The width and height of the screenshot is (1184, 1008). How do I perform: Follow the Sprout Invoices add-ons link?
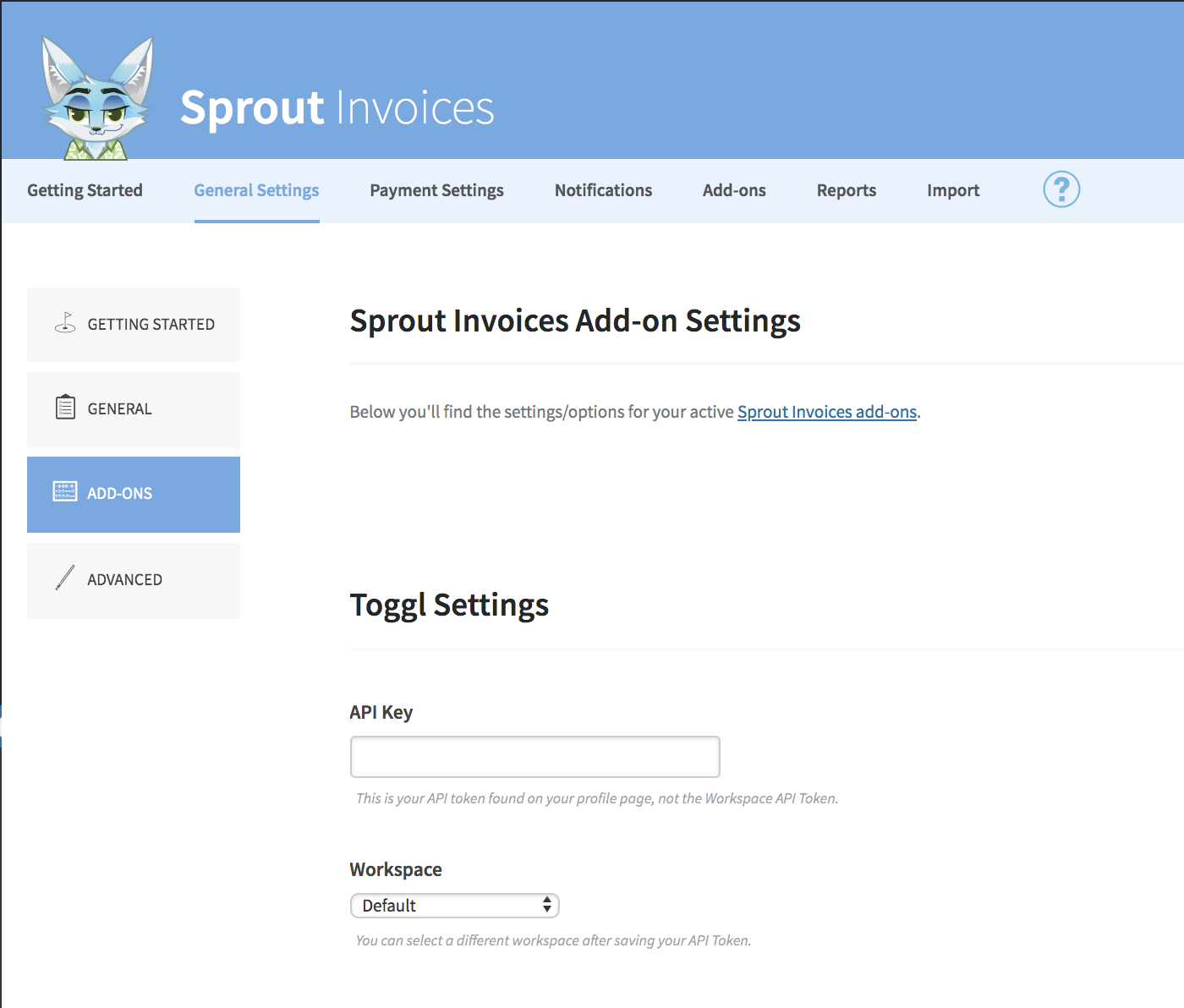[826, 412]
